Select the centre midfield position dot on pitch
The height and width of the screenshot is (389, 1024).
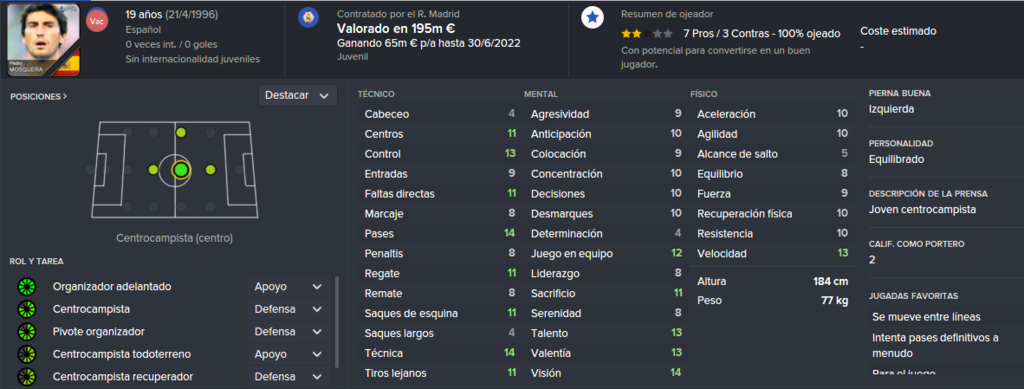point(182,170)
